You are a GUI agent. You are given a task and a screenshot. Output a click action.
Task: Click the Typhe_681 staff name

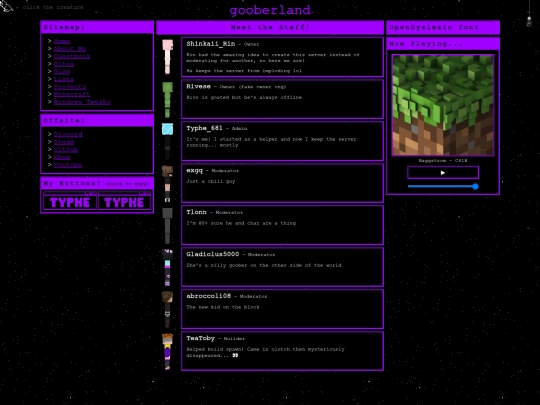click(205, 128)
